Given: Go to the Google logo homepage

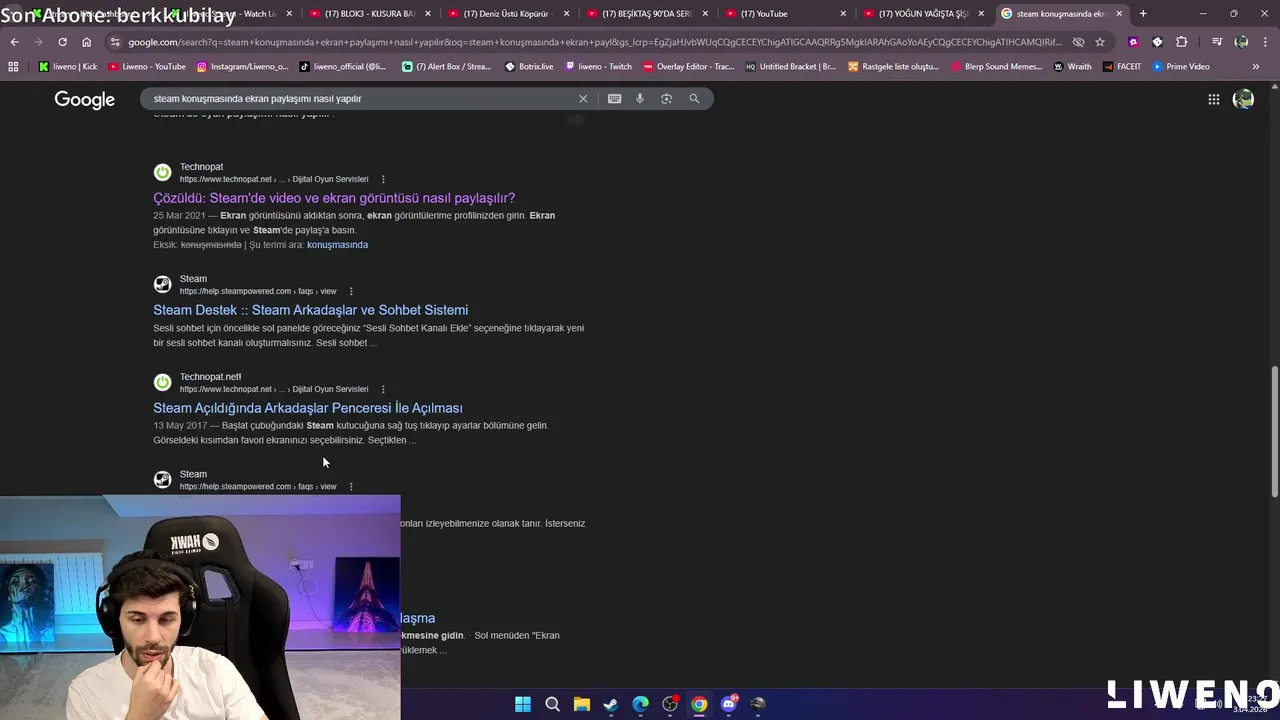Looking at the screenshot, I should tap(85, 100).
